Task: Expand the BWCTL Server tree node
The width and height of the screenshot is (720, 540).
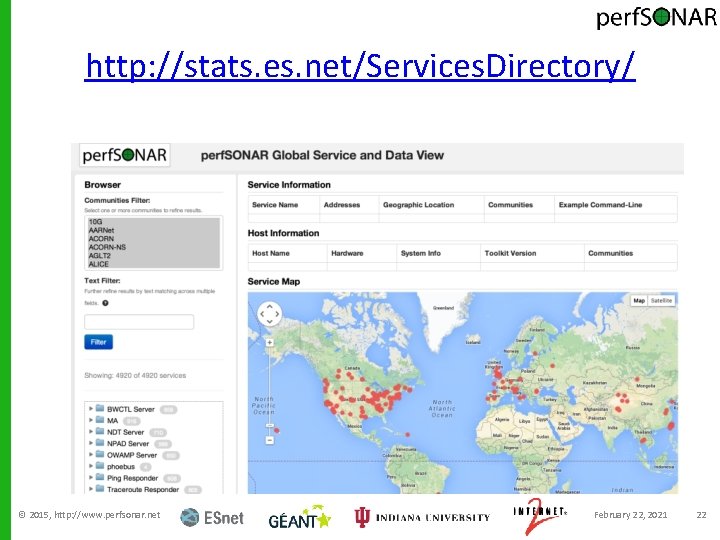Action: coord(90,408)
